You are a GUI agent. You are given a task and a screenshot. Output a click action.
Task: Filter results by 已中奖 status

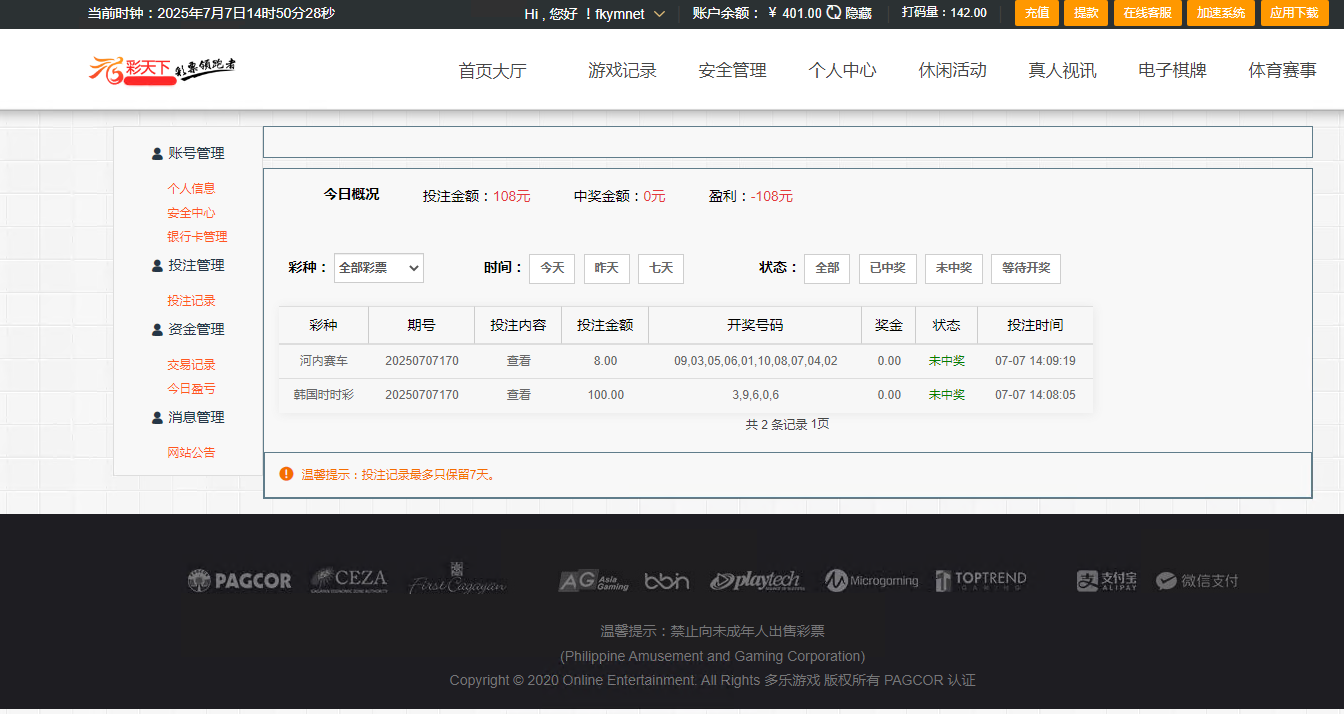[x=887, y=268]
